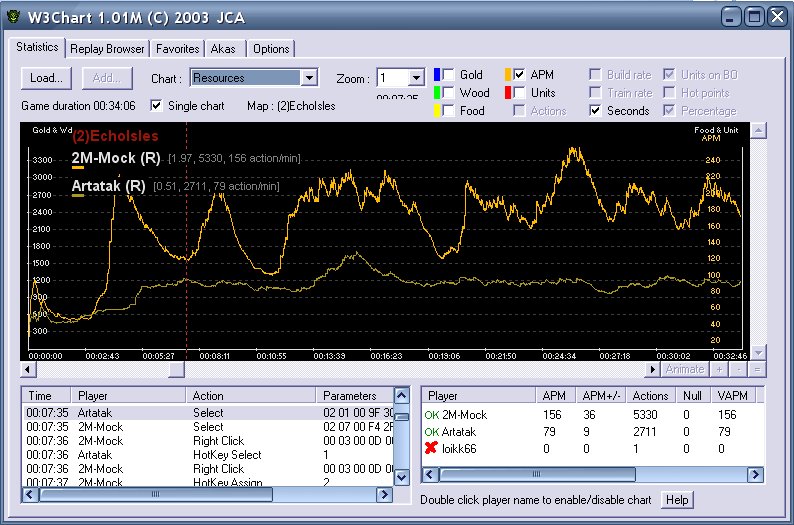Screen dimensions: 794x525
Task: Click the action list horizontal scrollbar thumb
Action: 156,494
